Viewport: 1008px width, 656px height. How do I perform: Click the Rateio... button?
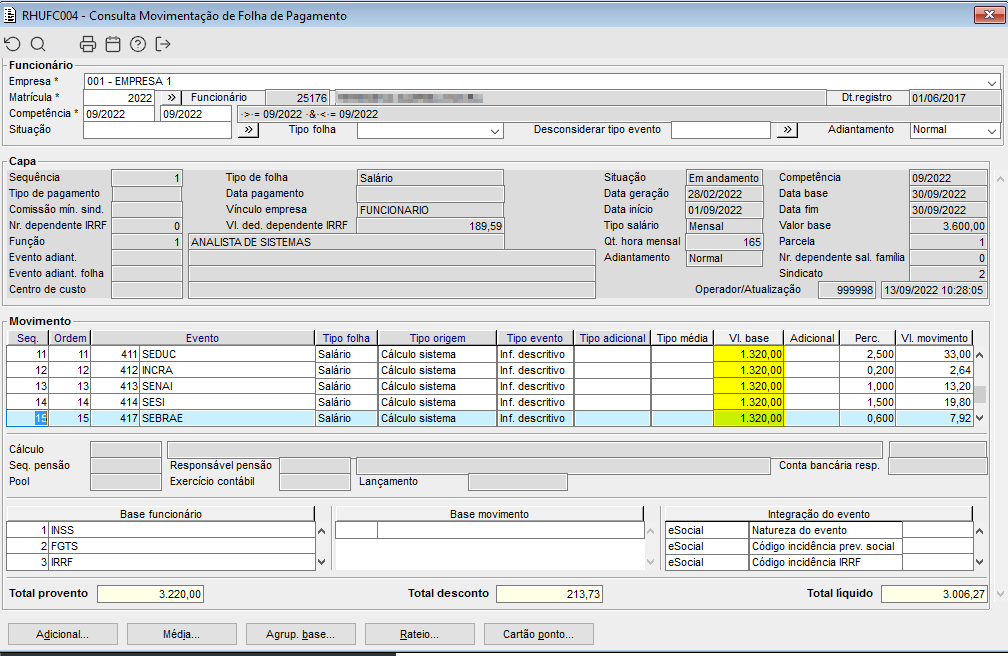pos(419,634)
